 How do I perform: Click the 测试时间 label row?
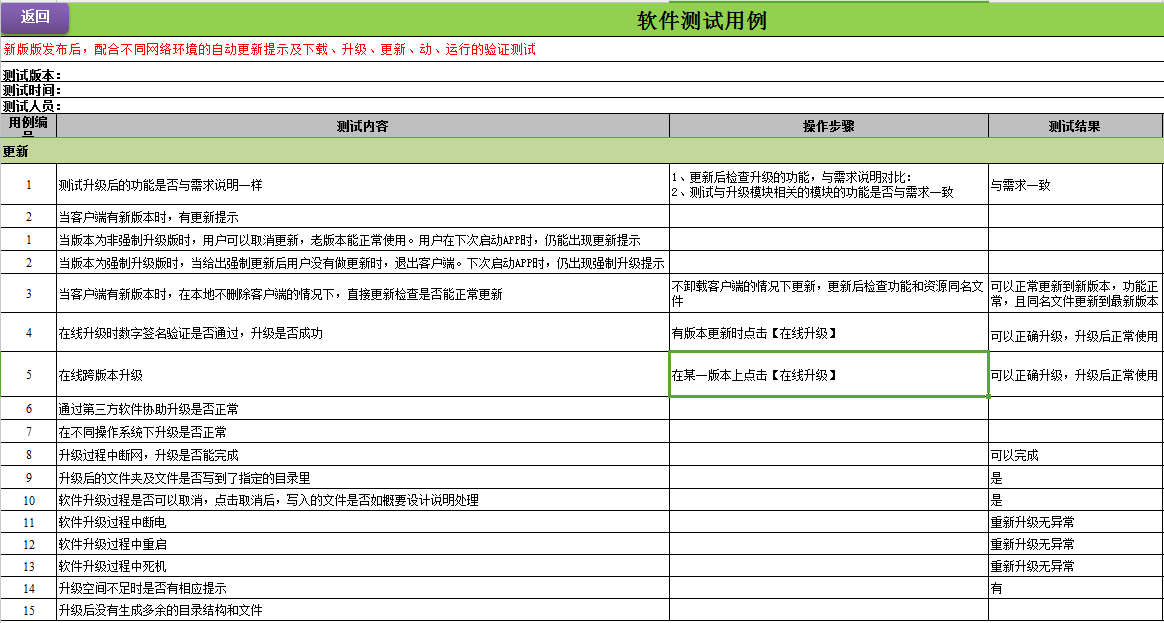pyautogui.click(x=582, y=90)
